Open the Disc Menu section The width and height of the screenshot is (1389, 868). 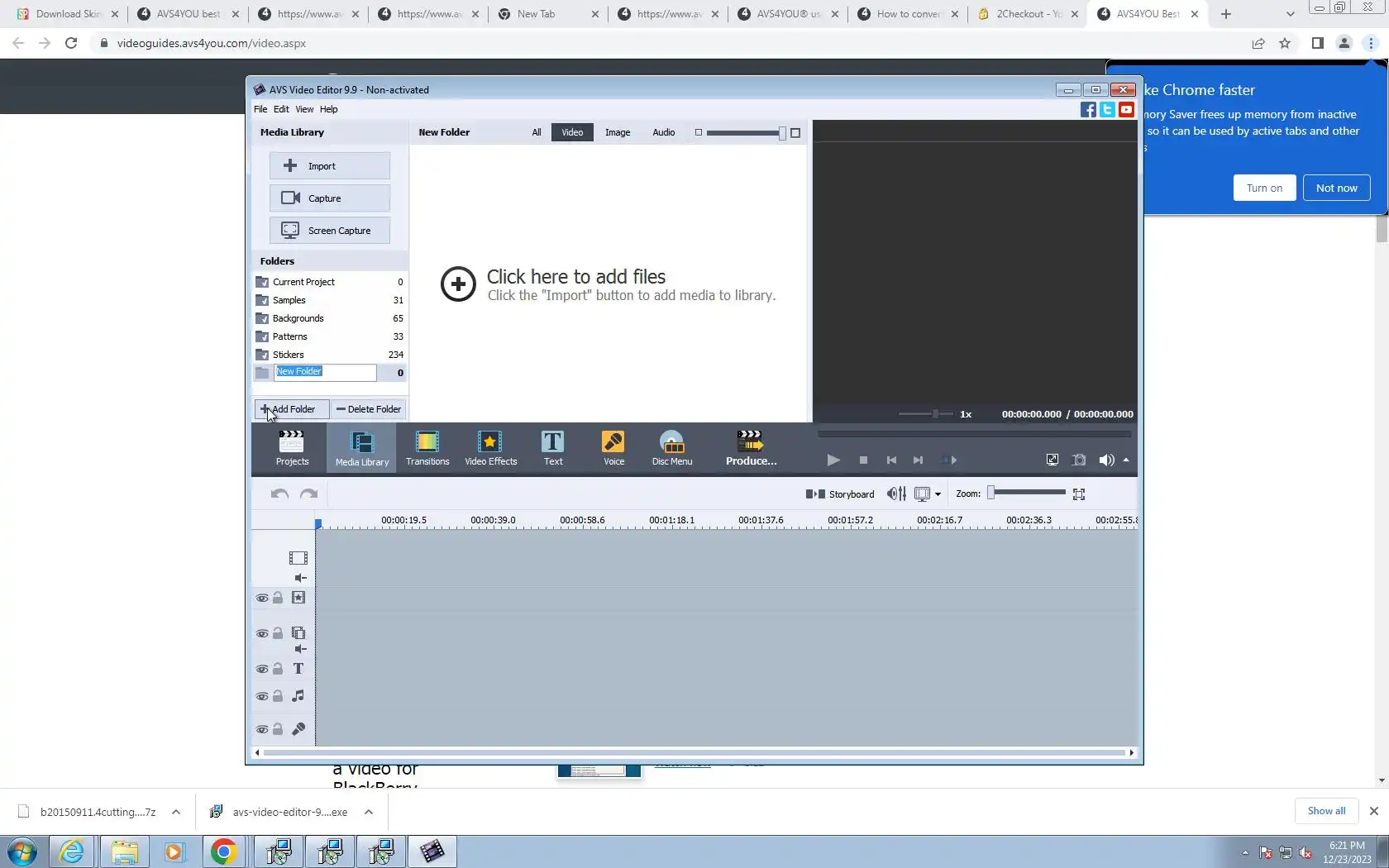(672, 448)
